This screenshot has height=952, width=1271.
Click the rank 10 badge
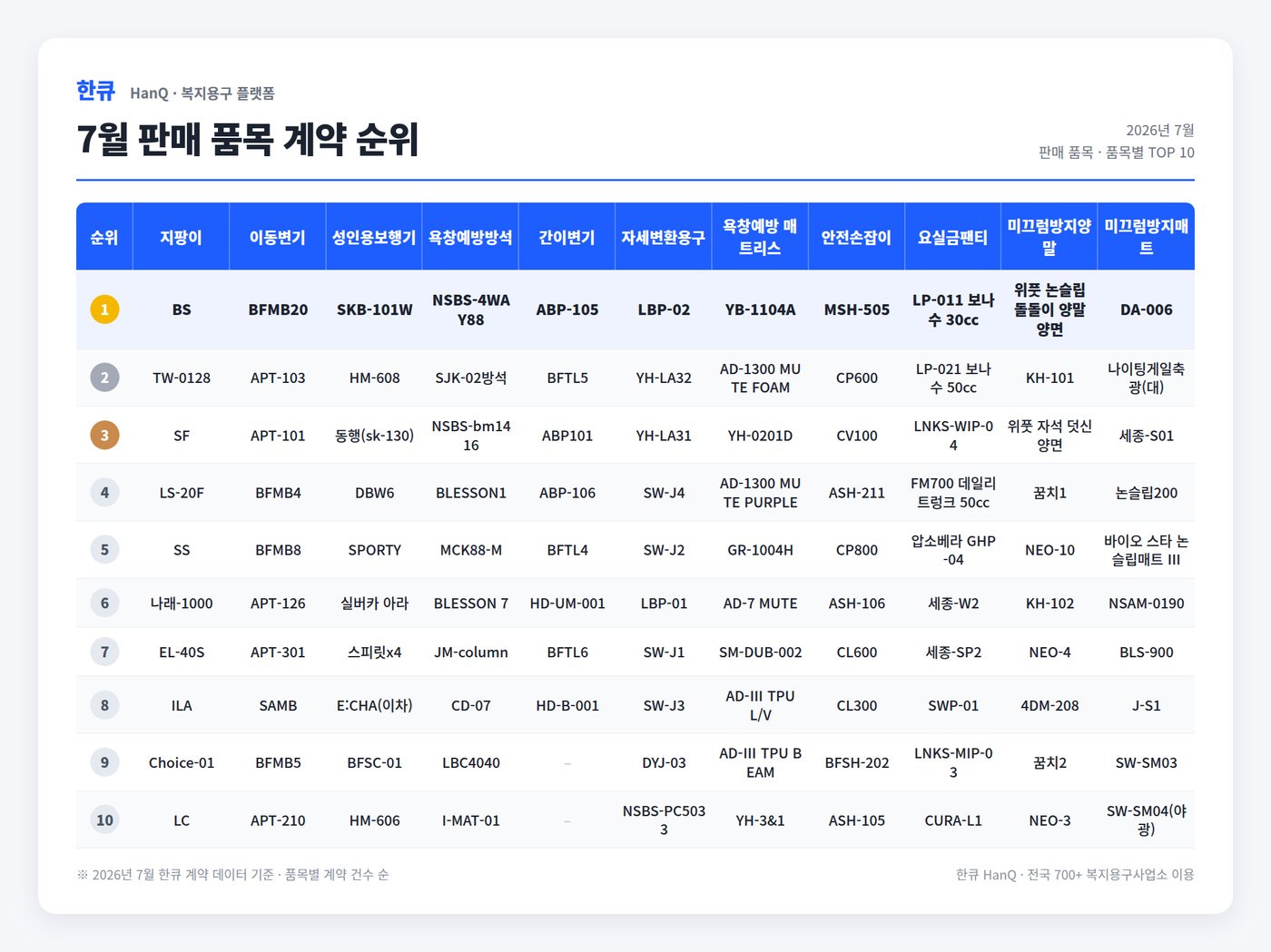point(104,820)
